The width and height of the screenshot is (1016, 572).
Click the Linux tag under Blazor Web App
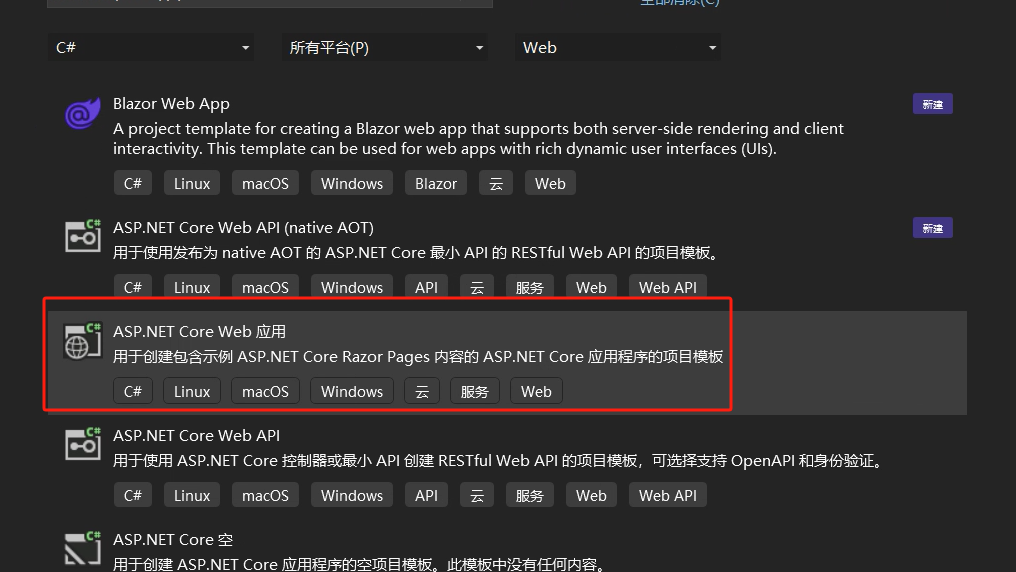coord(192,183)
